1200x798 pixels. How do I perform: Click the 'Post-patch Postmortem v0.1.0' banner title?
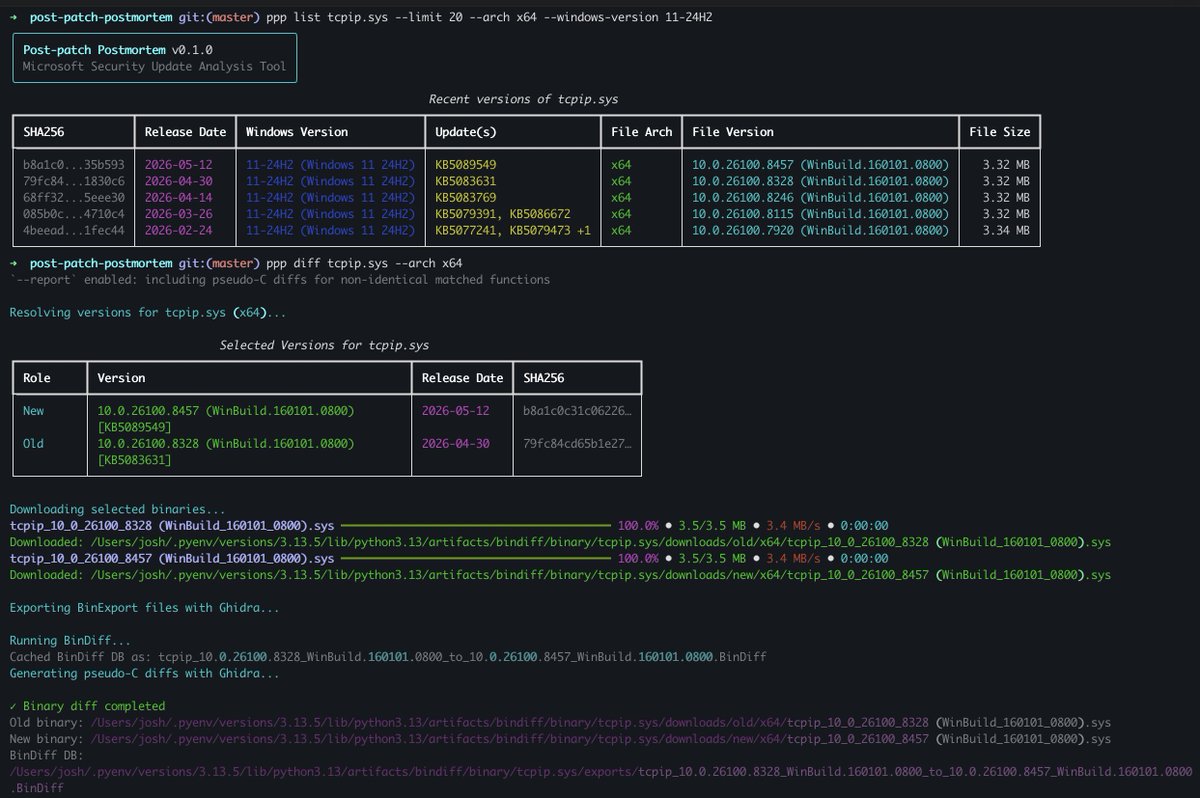point(118,49)
